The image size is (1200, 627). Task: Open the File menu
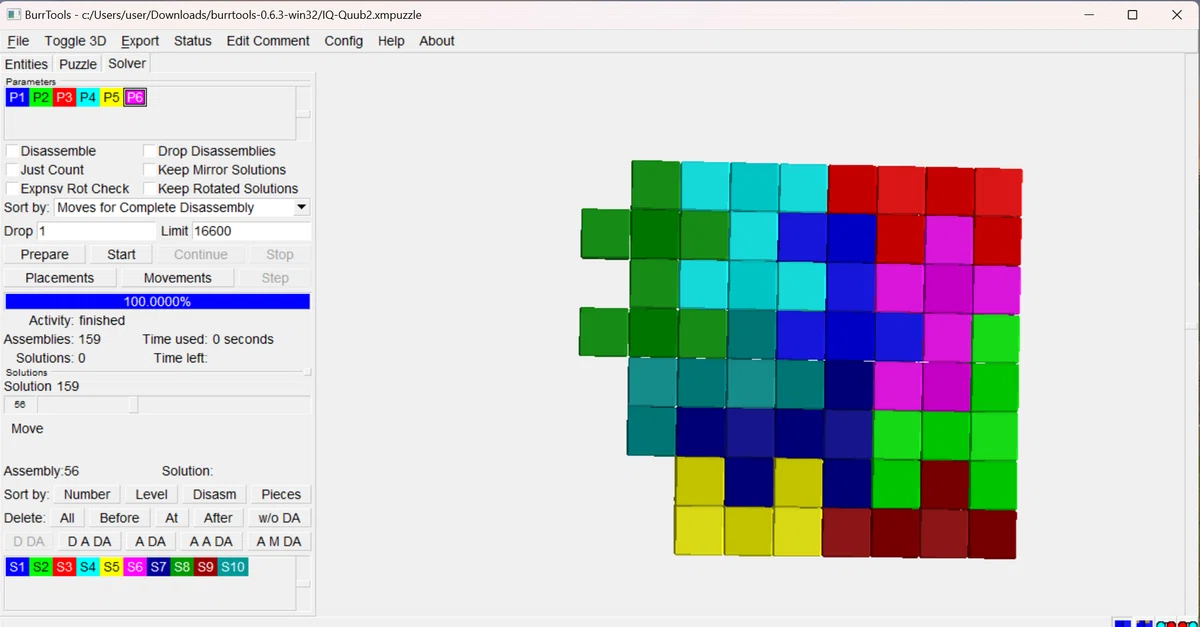[x=18, y=41]
